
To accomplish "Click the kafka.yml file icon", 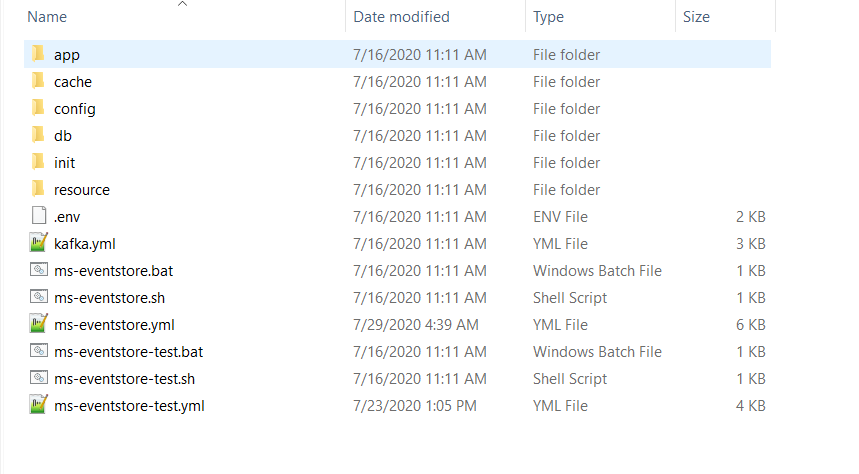I will click(x=39, y=243).
